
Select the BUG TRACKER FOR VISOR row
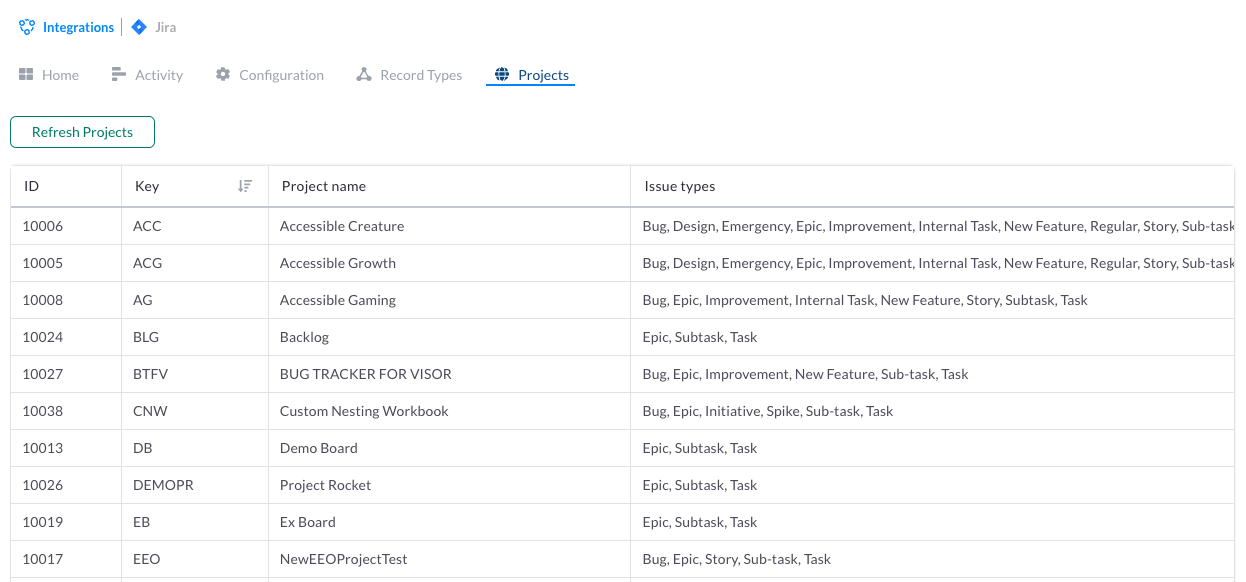[x=622, y=374]
